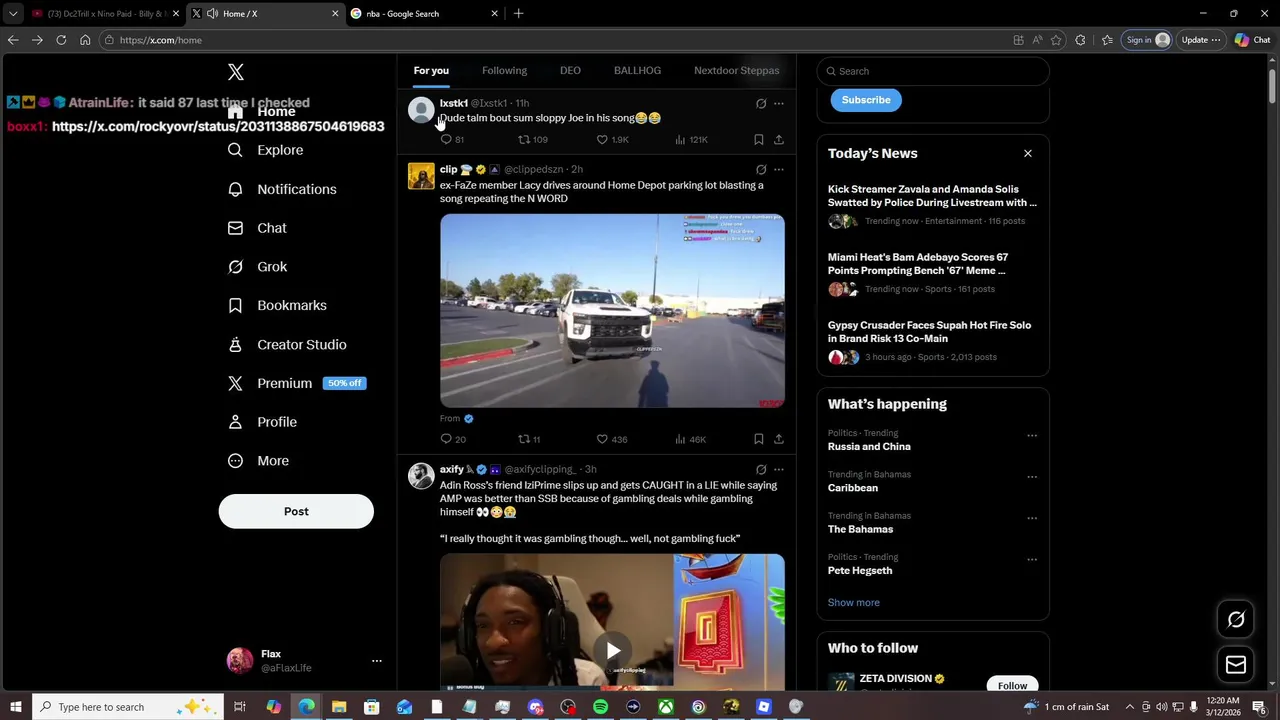Click the X logo at top of sidebar
This screenshot has height=720, width=1280.
(x=236, y=72)
